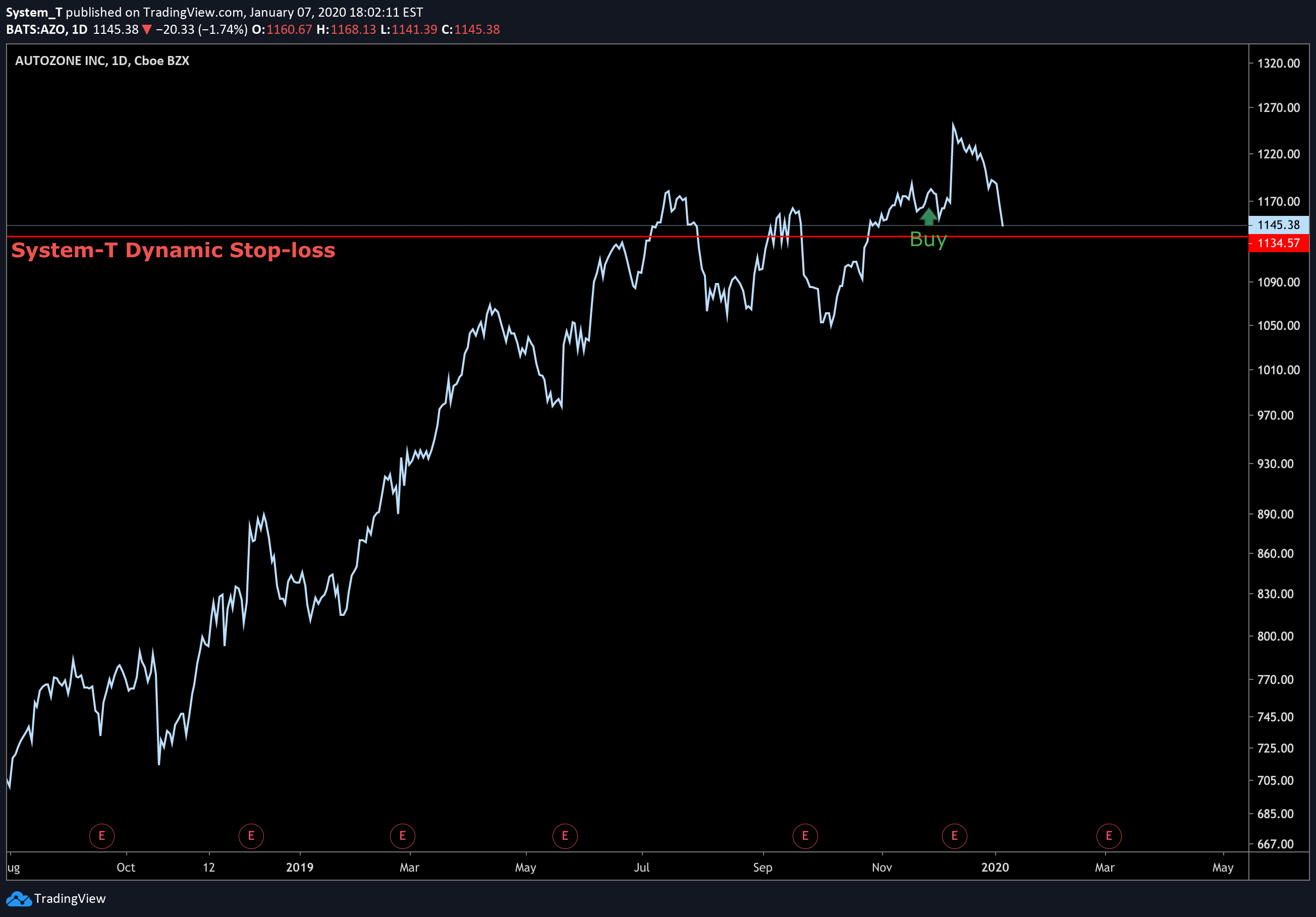Click the Sep time axis label
Image resolution: width=1316 pixels, height=917 pixels.
click(x=763, y=868)
